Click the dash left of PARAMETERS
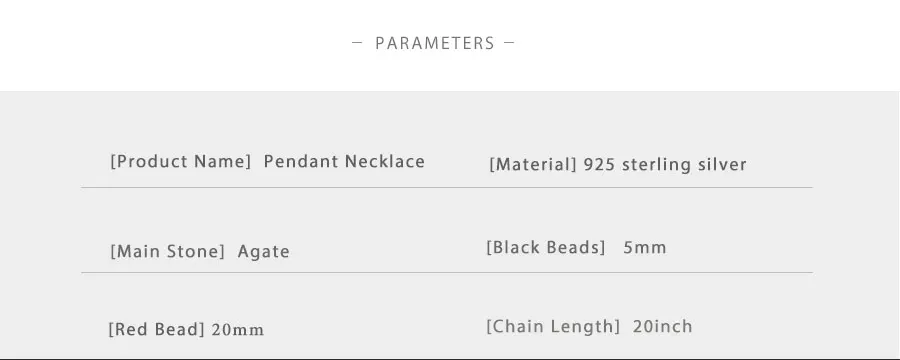900x360 pixels. pyautogui.click(x=357, y=43)
